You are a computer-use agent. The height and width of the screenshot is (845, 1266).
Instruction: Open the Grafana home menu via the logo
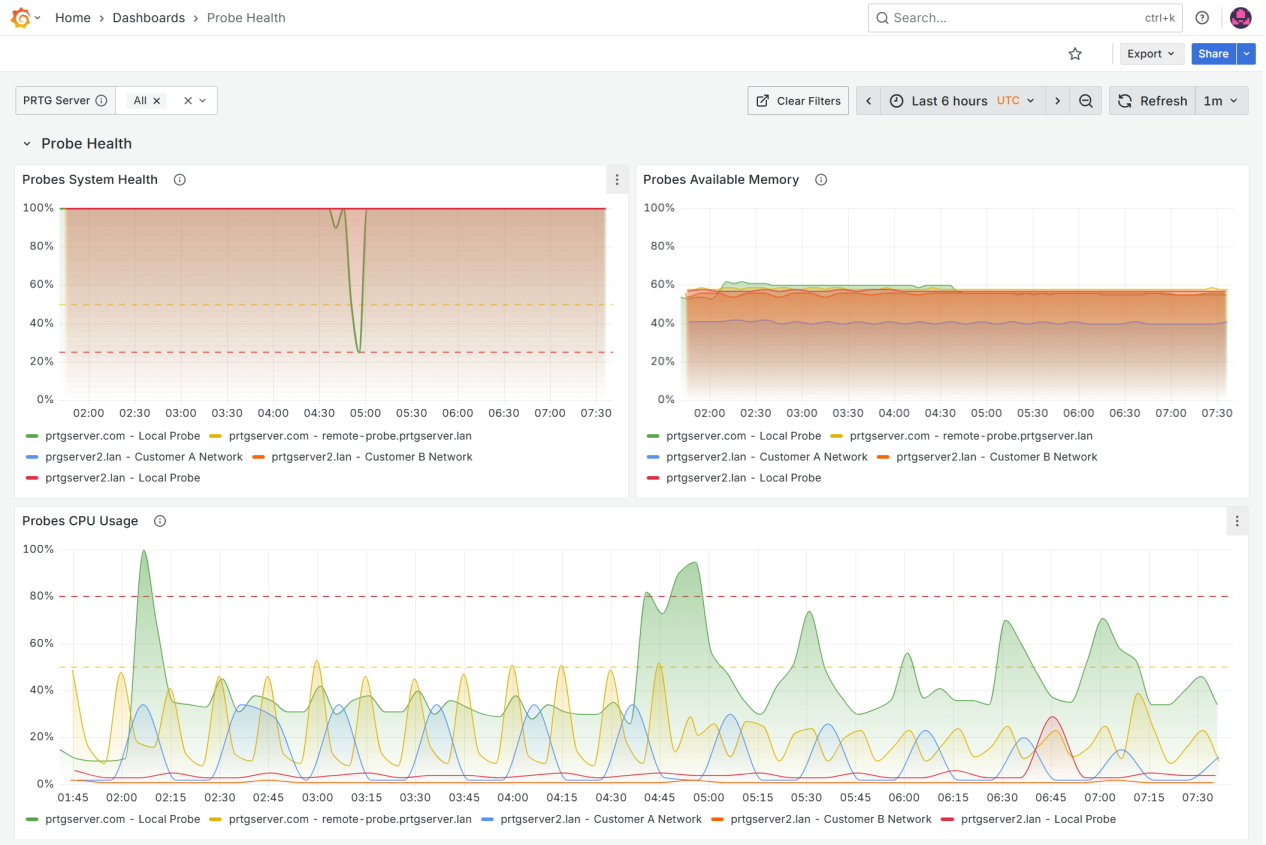click(18, 17)
